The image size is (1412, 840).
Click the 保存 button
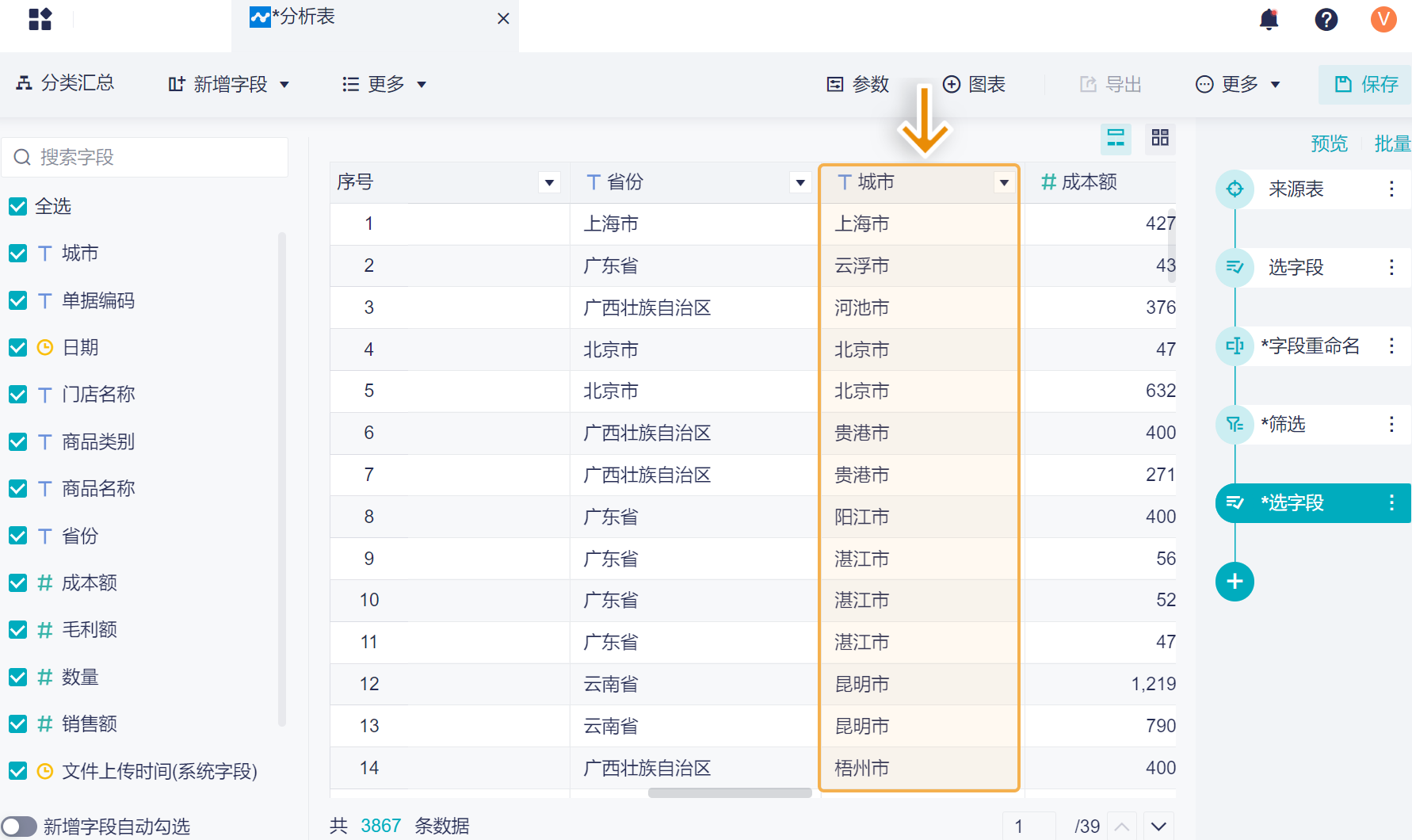click(x=1365, y=84)
